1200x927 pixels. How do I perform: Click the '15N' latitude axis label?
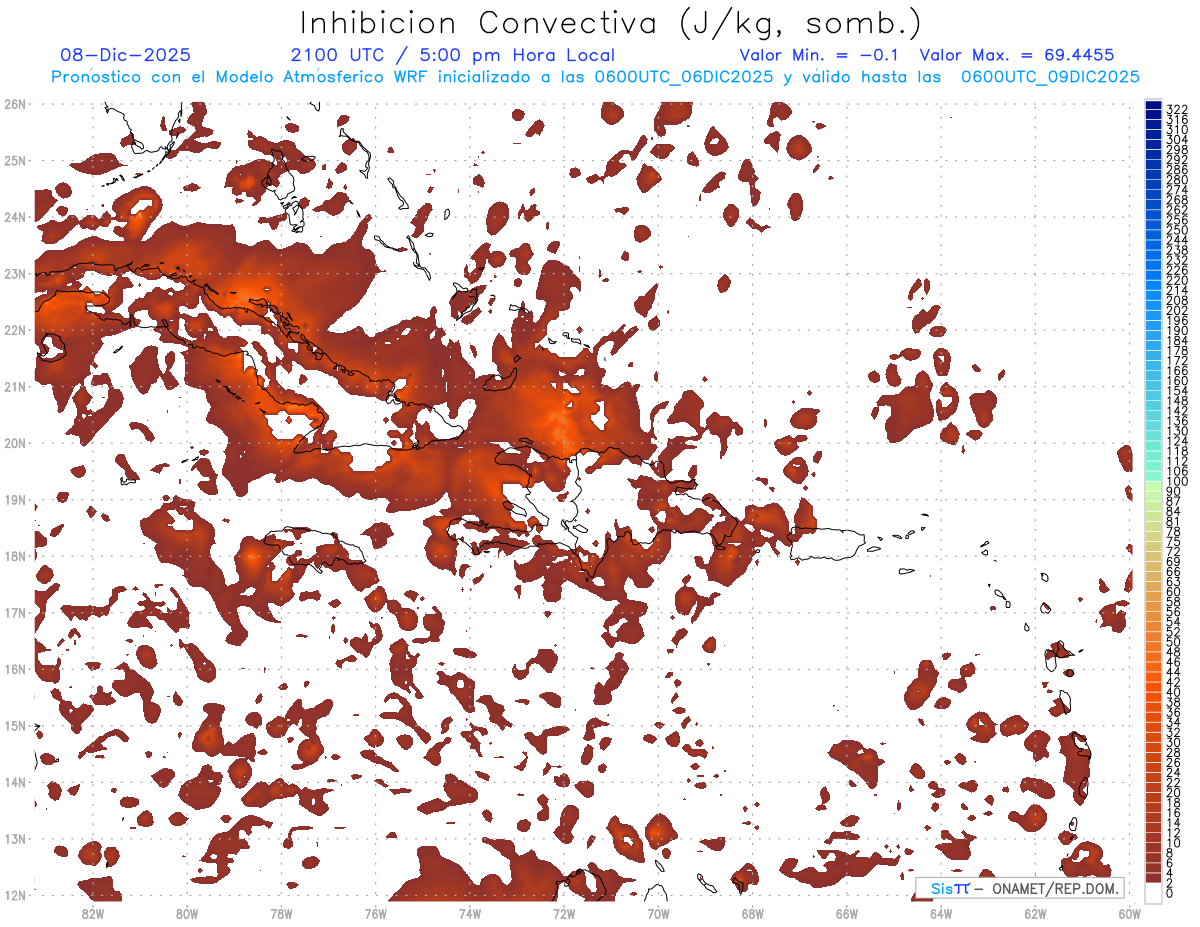pos(14,725)
